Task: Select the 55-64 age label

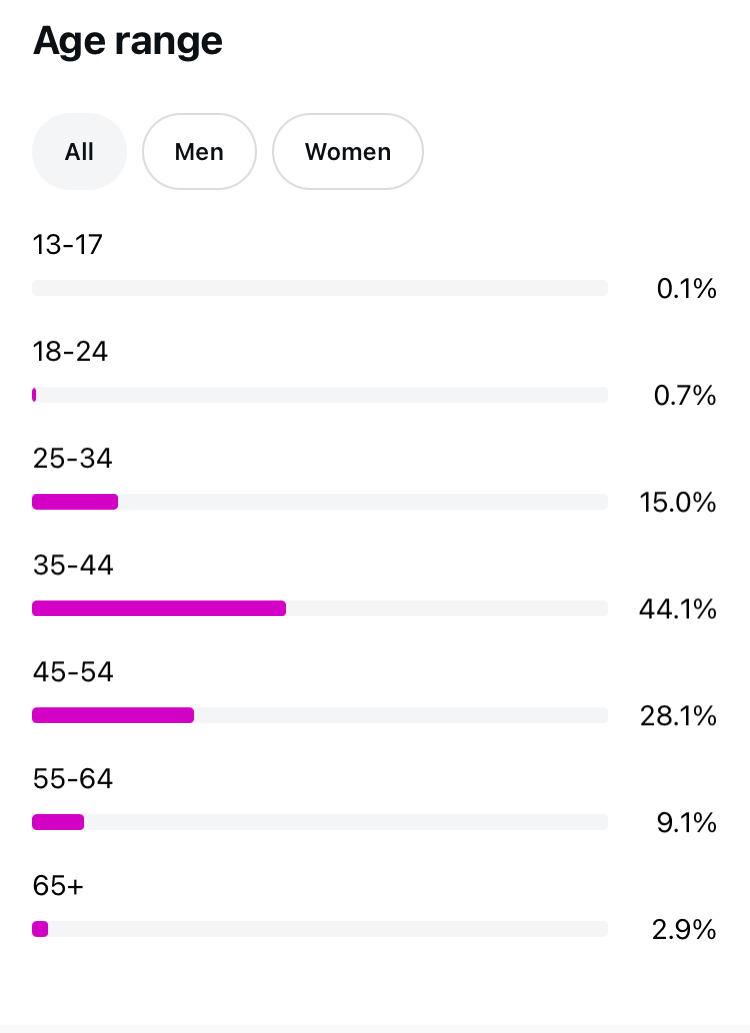Action: [x=73, y=779]
